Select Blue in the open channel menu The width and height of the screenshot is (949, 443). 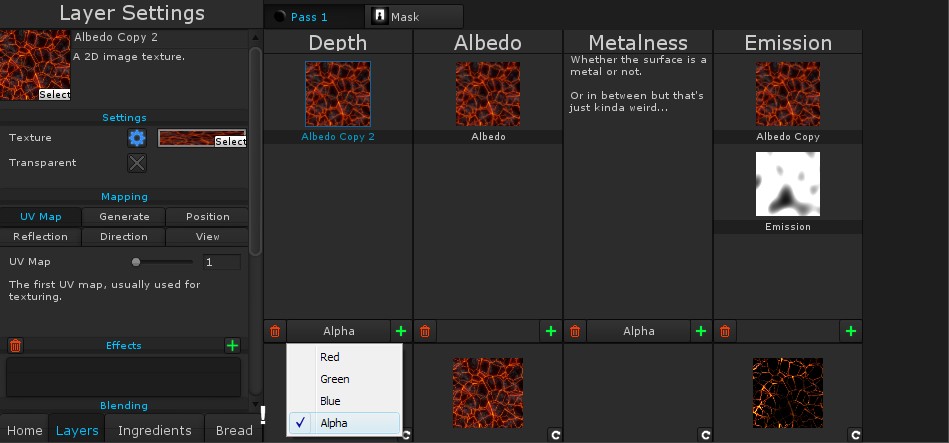click(330, 401)
